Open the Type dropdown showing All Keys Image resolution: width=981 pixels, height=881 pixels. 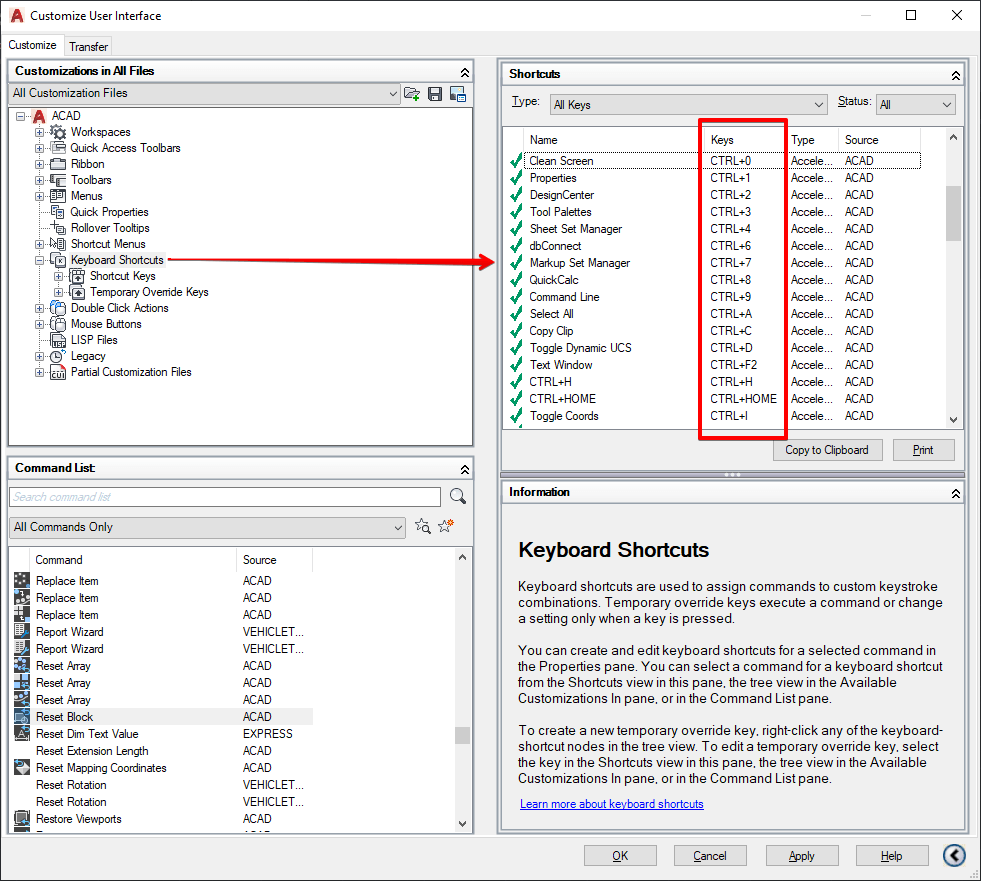(x=689, y=104)
